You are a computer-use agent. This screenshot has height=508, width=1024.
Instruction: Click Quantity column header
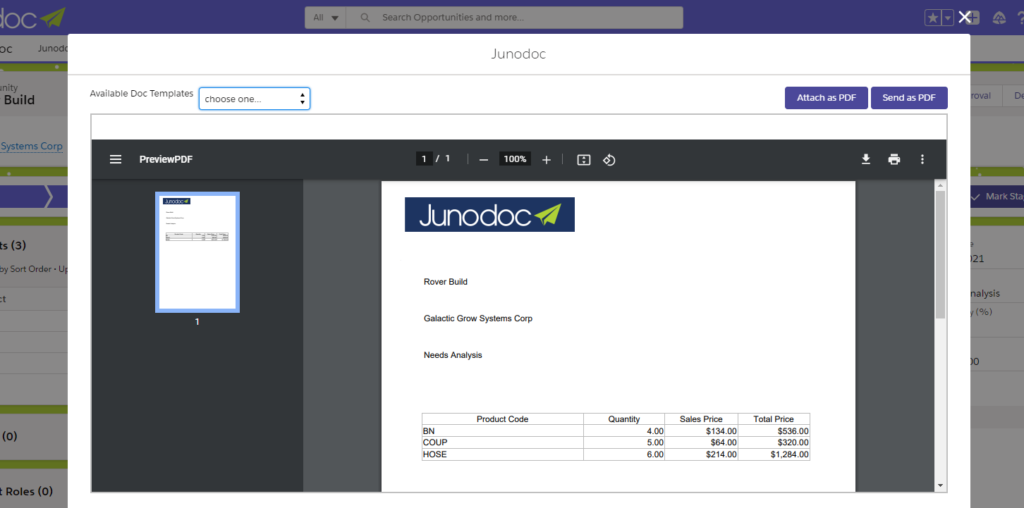coord(624,419)
